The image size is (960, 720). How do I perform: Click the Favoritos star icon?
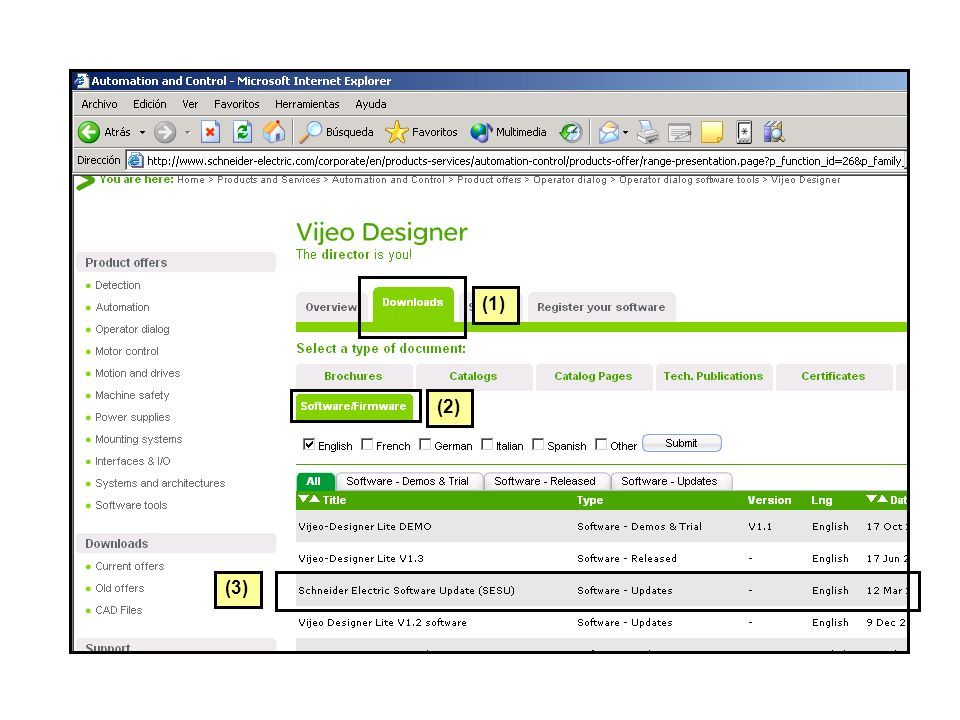[397, 132]
